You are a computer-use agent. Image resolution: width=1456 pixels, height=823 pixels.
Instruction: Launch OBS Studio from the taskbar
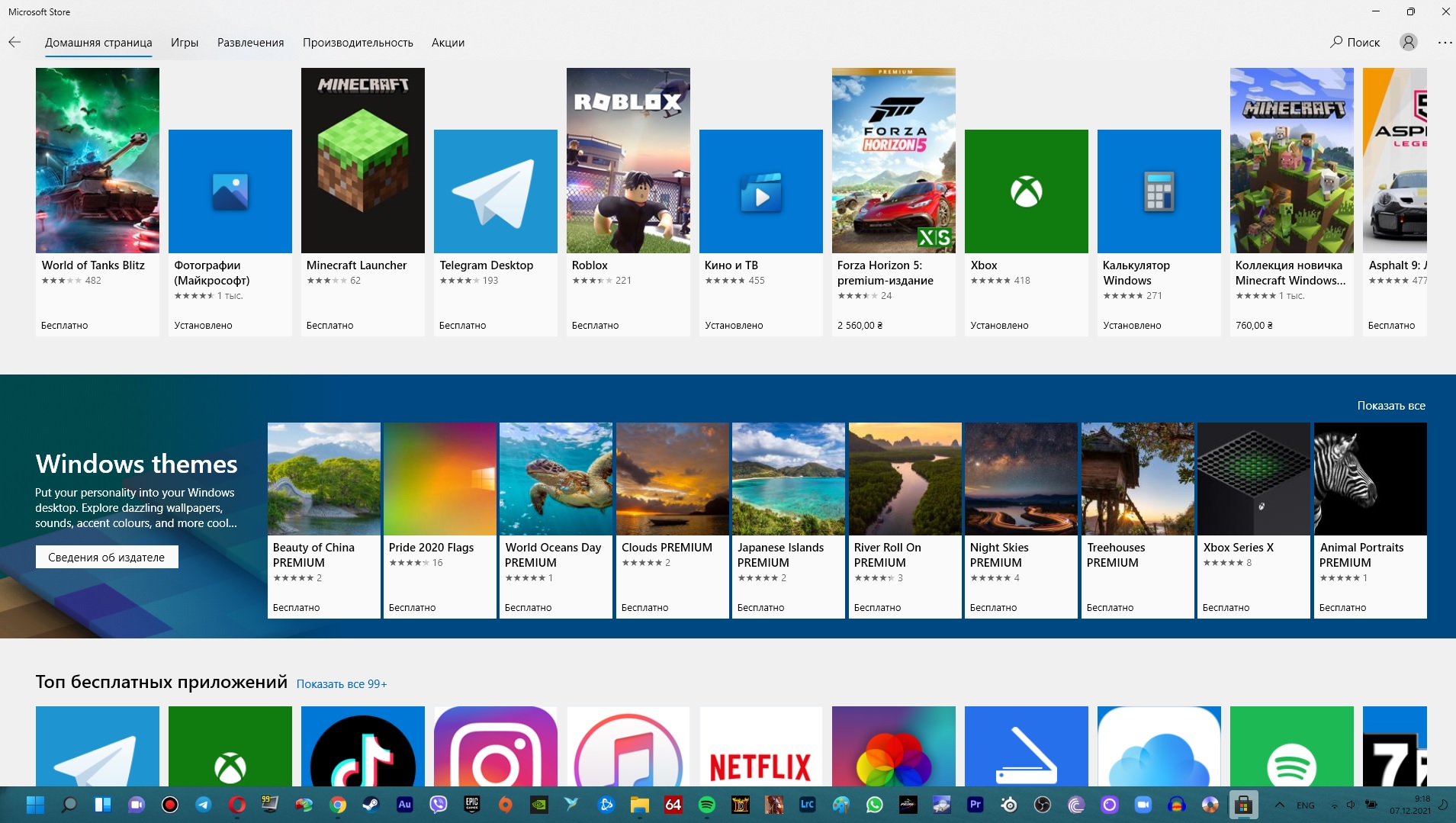coord(1043,805)
